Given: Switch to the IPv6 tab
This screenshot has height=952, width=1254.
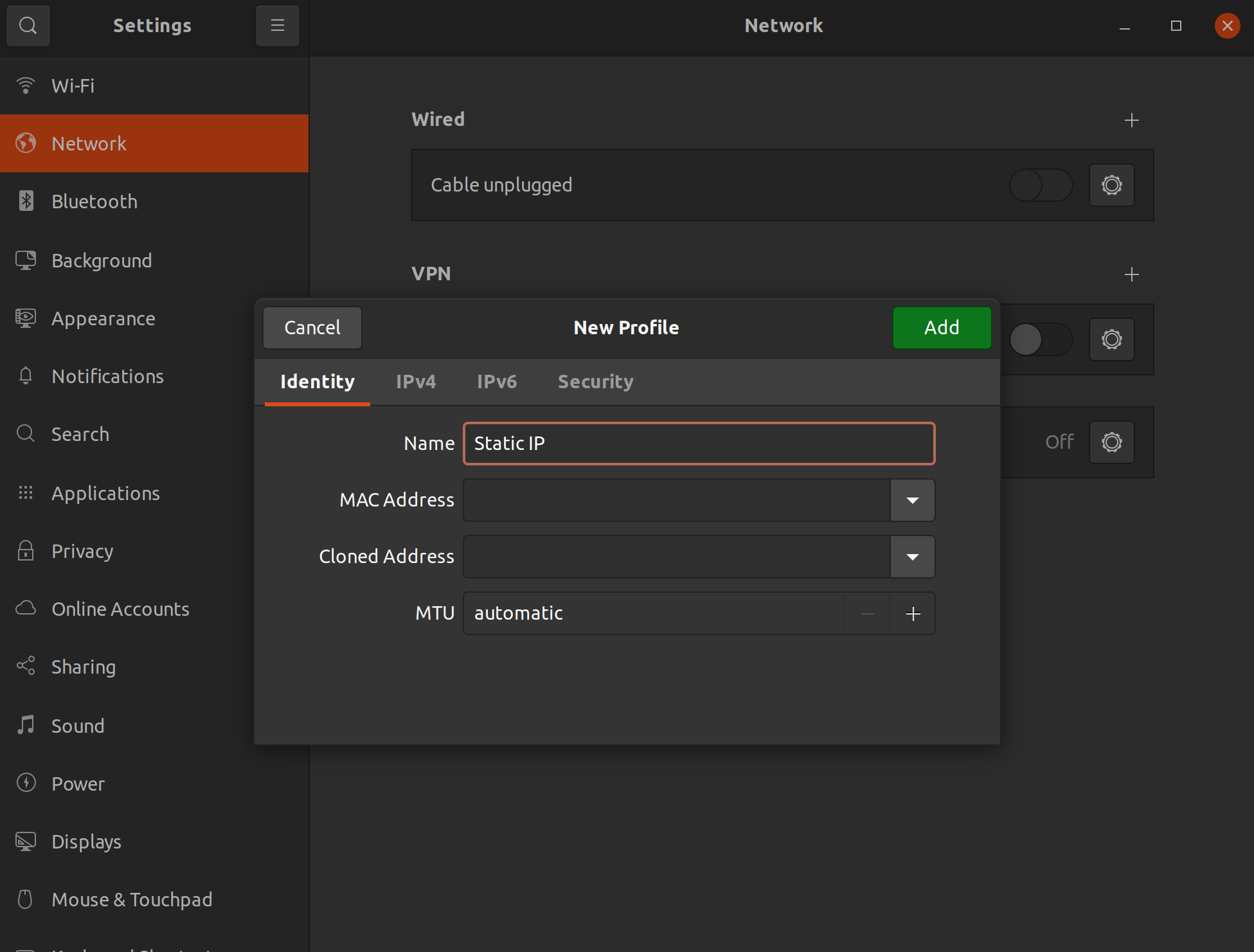Looking at the screenshot, I should pyautogui.click(x=497, y=382).
